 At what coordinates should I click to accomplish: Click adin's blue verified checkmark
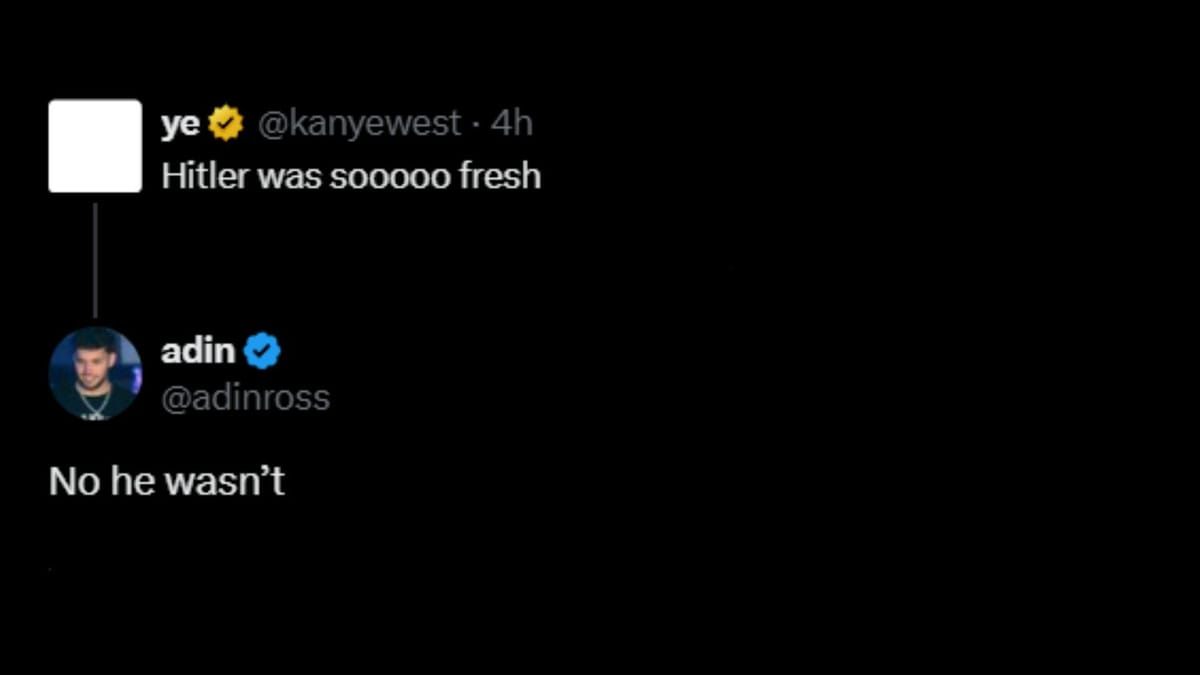[x=264, y=350]
